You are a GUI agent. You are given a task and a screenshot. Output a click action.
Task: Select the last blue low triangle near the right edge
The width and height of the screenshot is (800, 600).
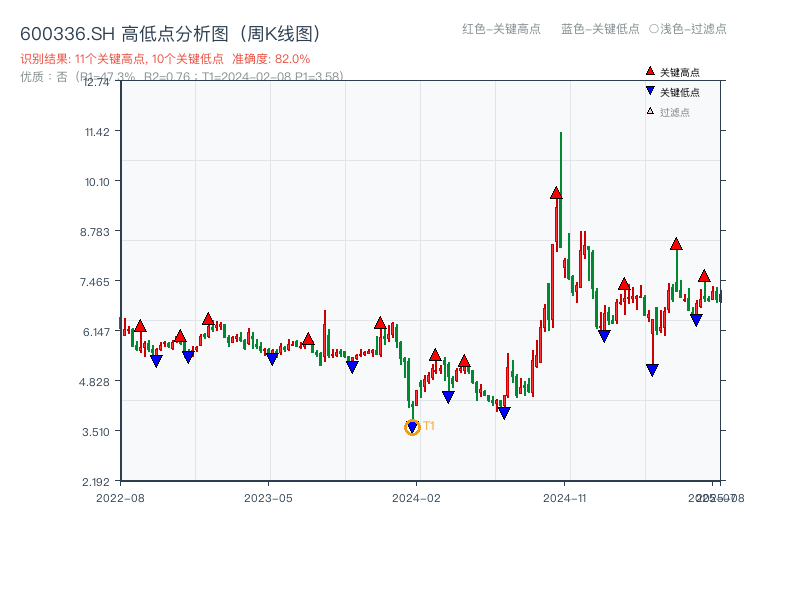pos(696,320)
